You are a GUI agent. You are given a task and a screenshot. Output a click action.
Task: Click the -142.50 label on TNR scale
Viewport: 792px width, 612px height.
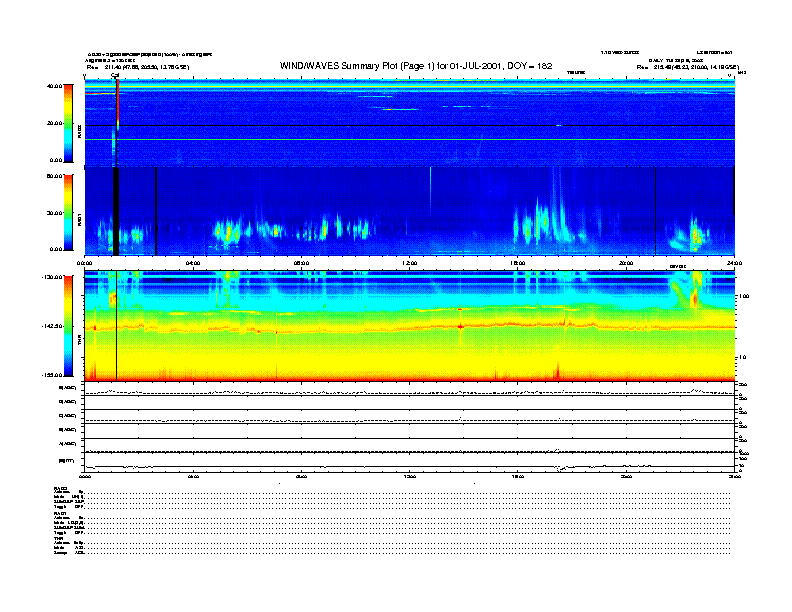coord(52,326)
